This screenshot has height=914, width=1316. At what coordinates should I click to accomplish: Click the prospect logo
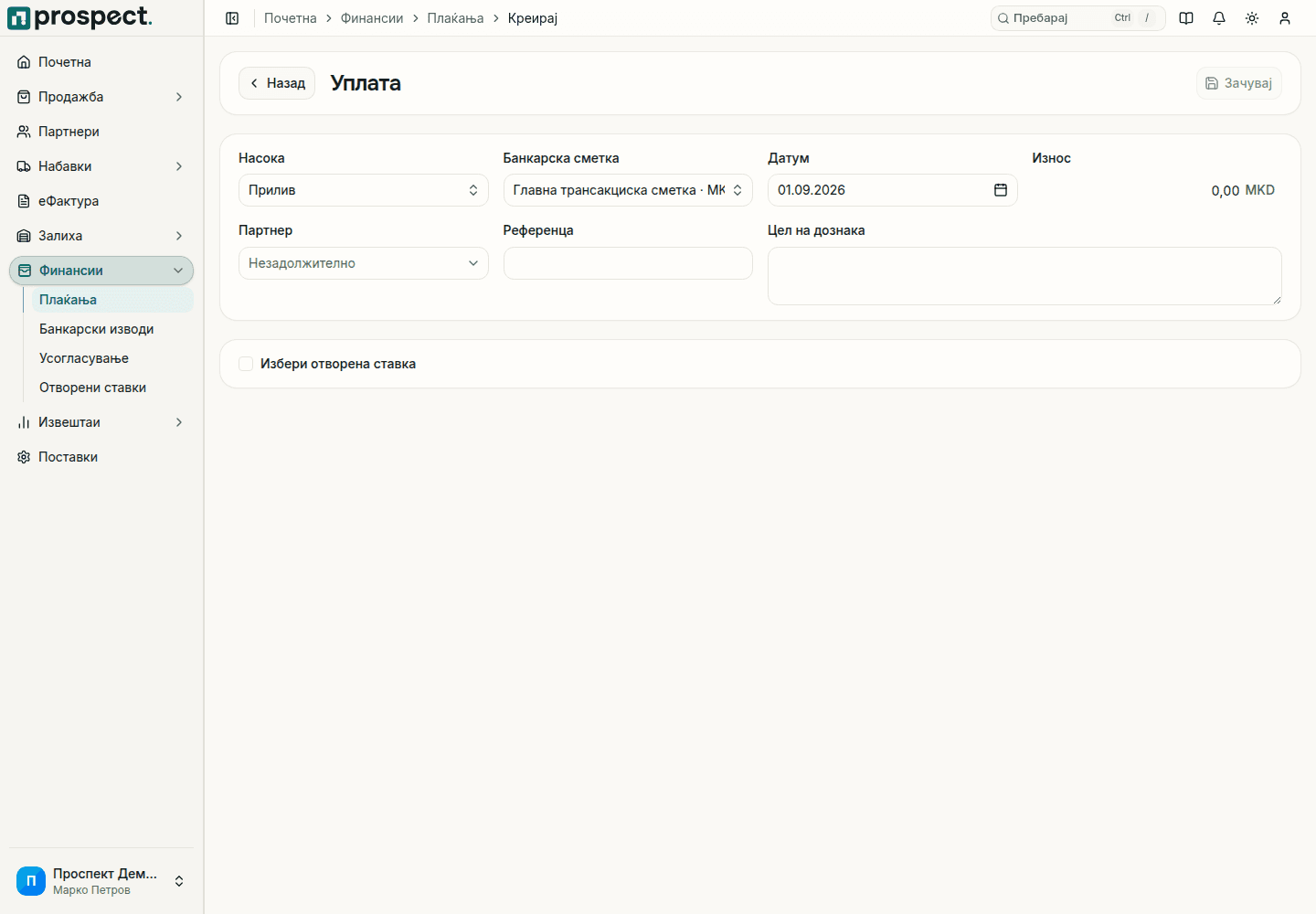80,17
